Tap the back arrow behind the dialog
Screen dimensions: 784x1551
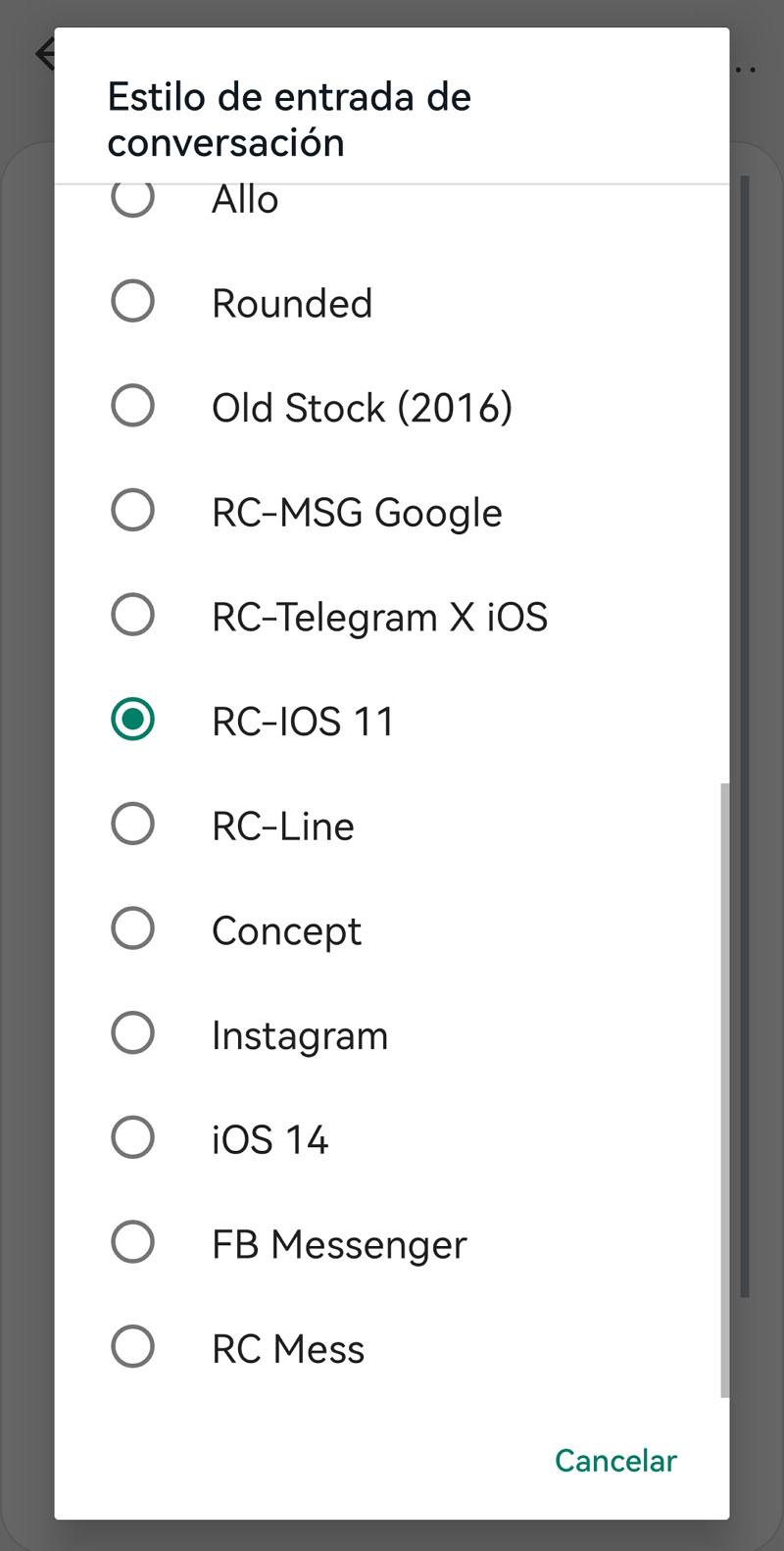click(x=44, y=53)
